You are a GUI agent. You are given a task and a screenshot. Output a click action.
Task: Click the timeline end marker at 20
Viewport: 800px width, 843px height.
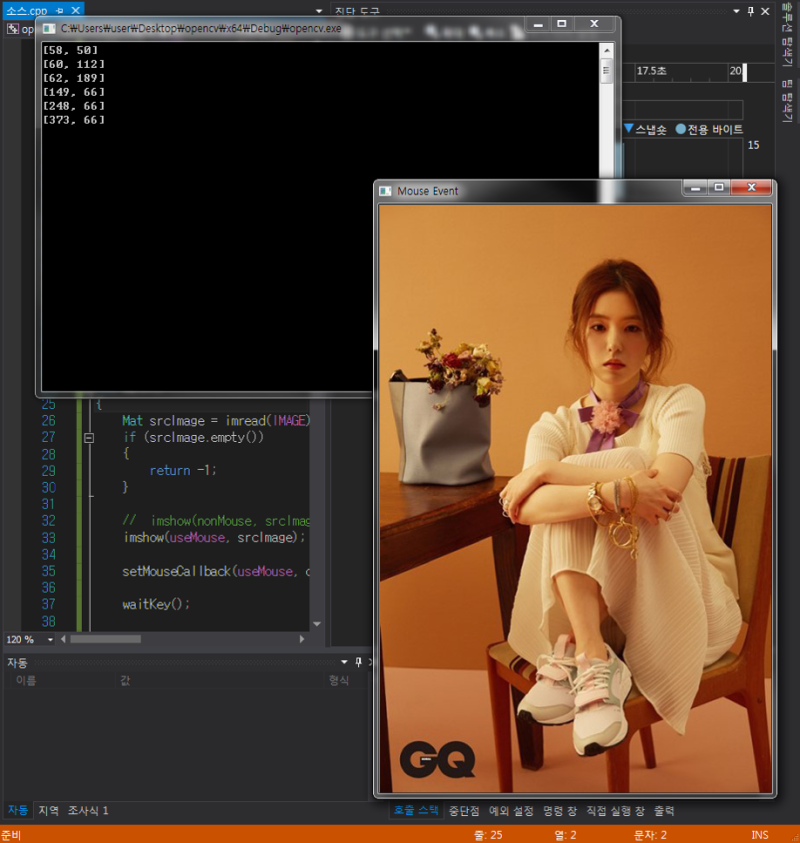point(745,72)
